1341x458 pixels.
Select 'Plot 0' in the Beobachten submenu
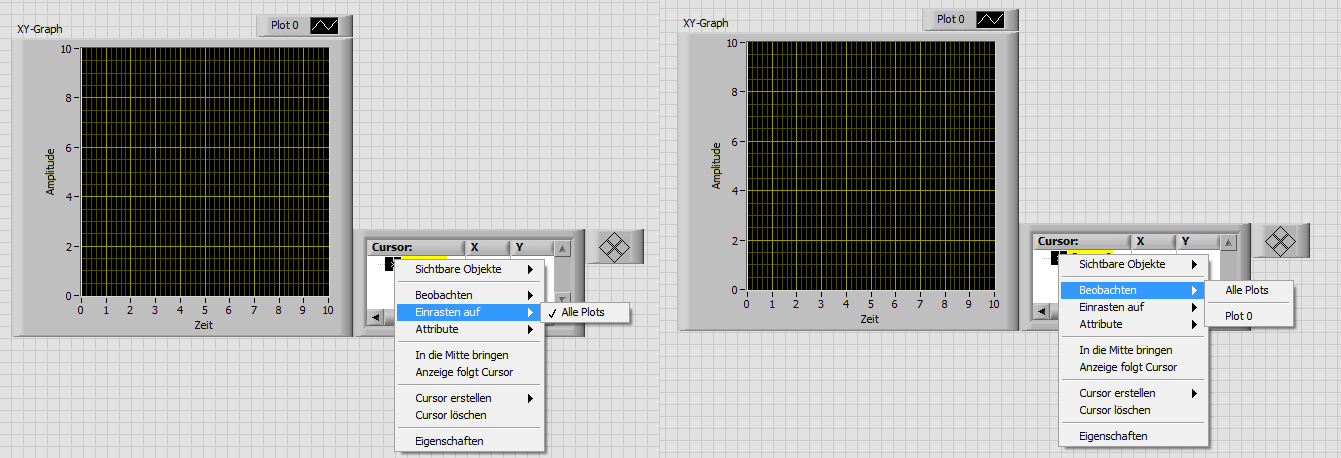[1239, 316]
